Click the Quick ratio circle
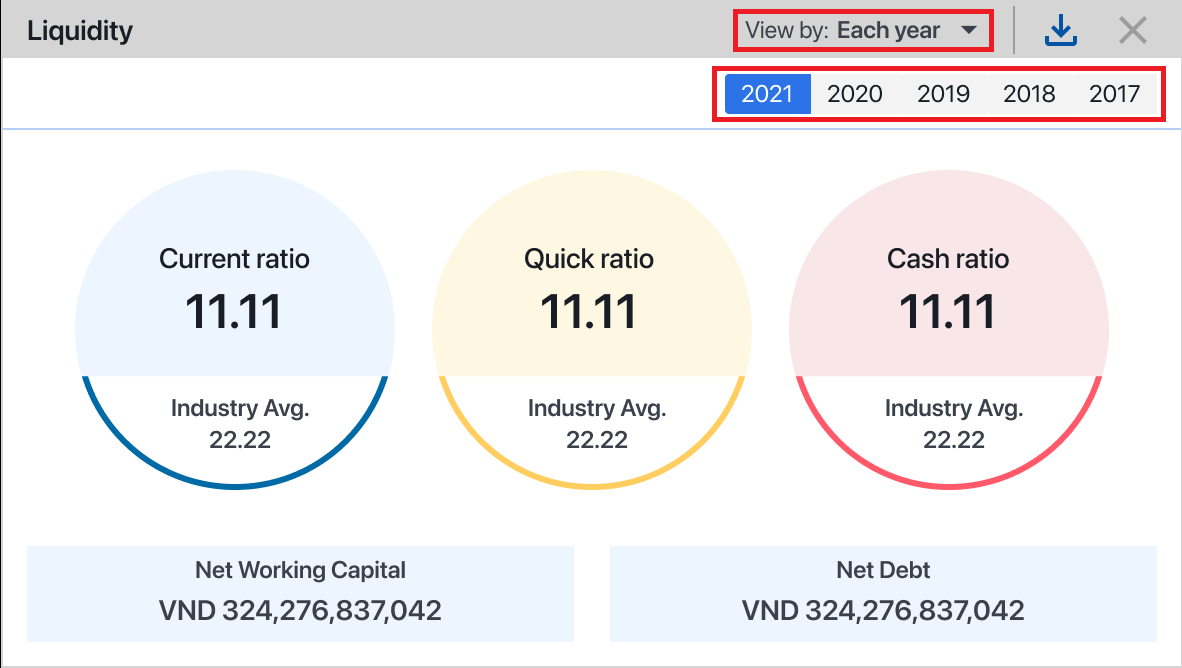Viewport: 1182px width, 668px height. click(590, 300)
